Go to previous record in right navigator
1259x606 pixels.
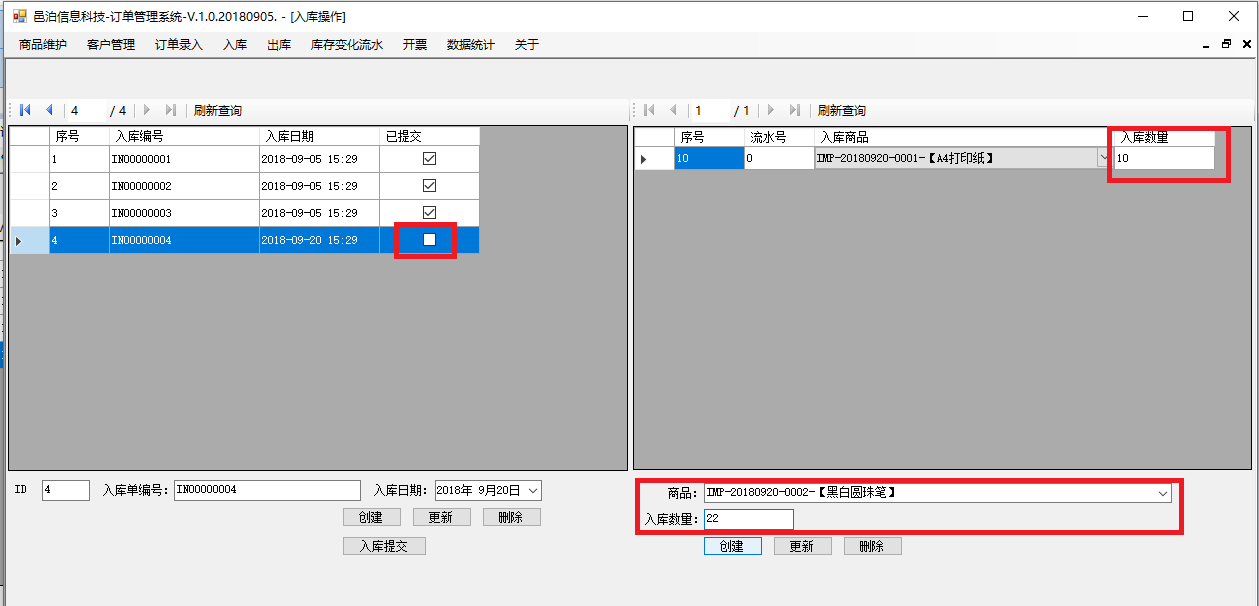pyautogui.click(x=673, y=110)
